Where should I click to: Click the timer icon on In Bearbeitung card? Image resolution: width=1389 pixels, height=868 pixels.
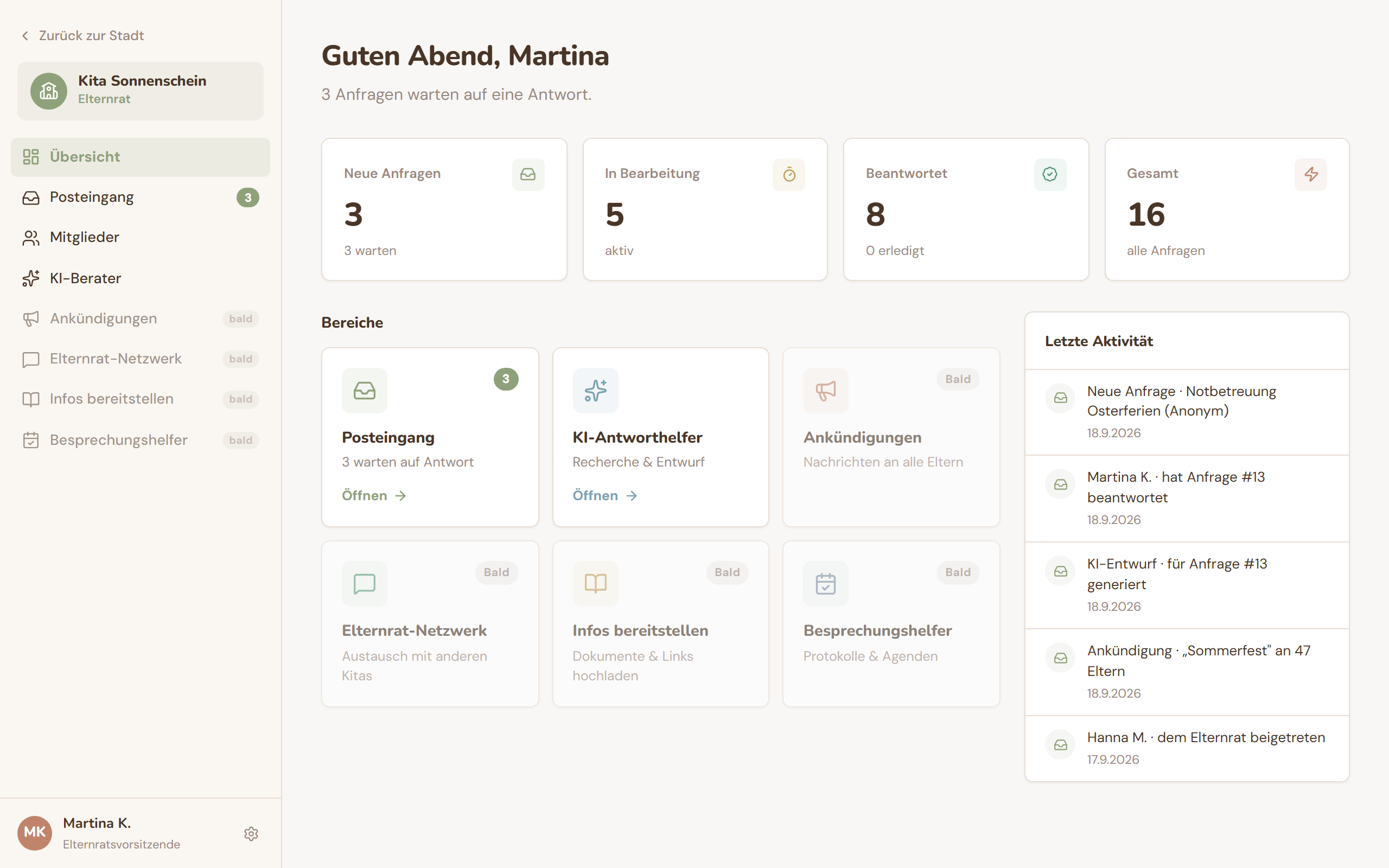[x=789, y=175]
